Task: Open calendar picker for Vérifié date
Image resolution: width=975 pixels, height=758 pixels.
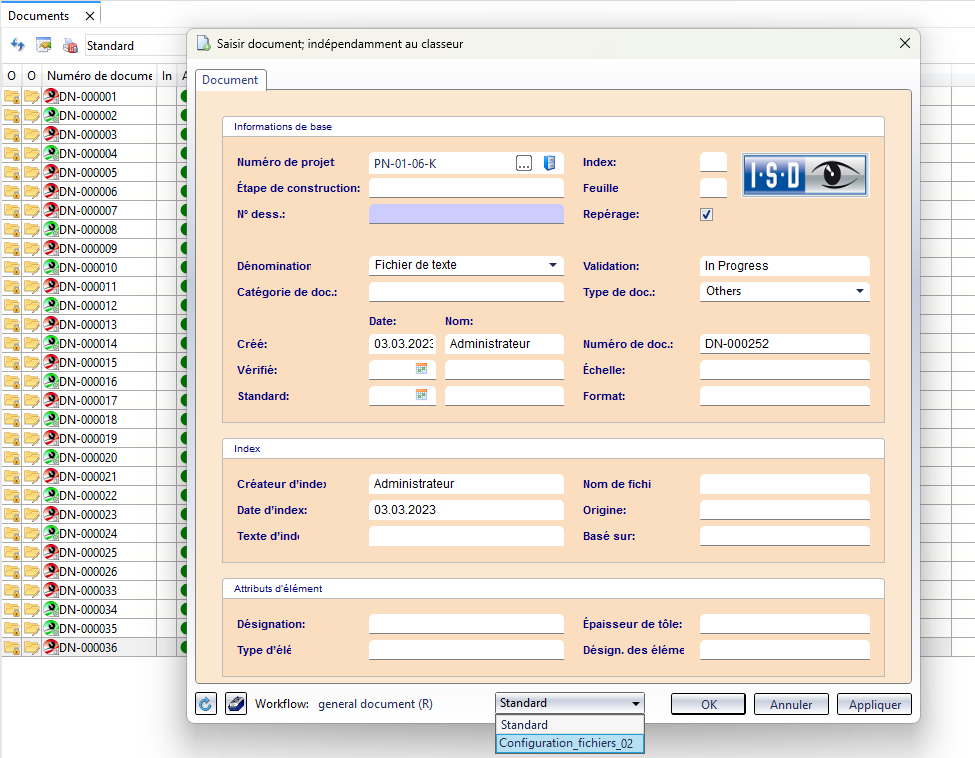Action: coord(422,369)
